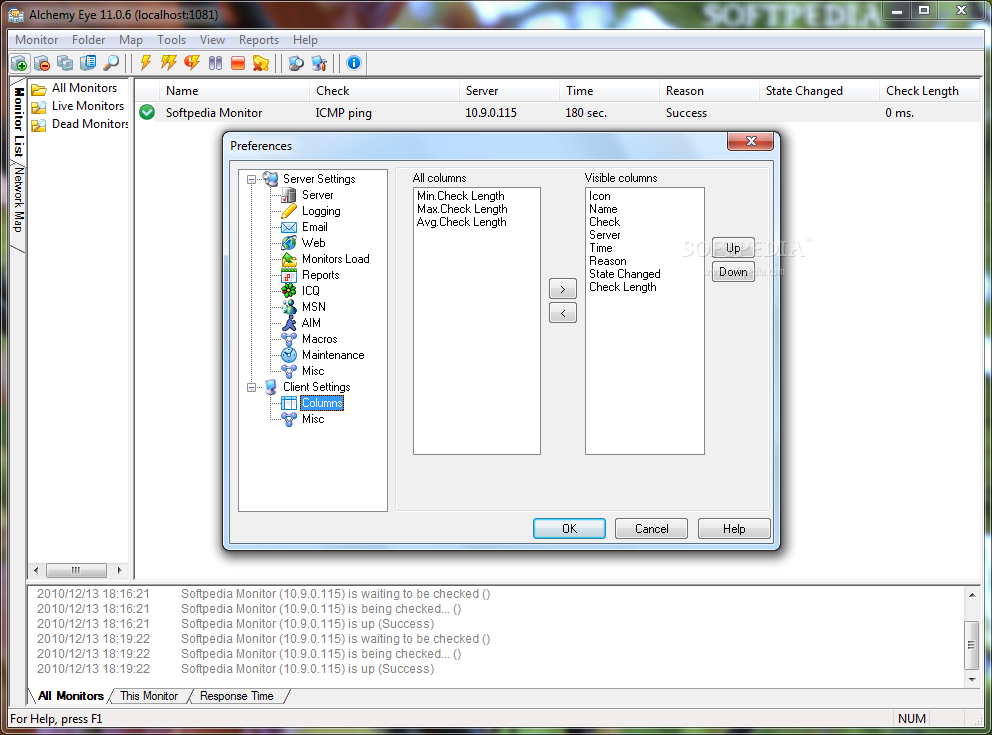Move the selected column Up
Image resolution: width=992 pixels, height=735 pixels.
point(733,248)
